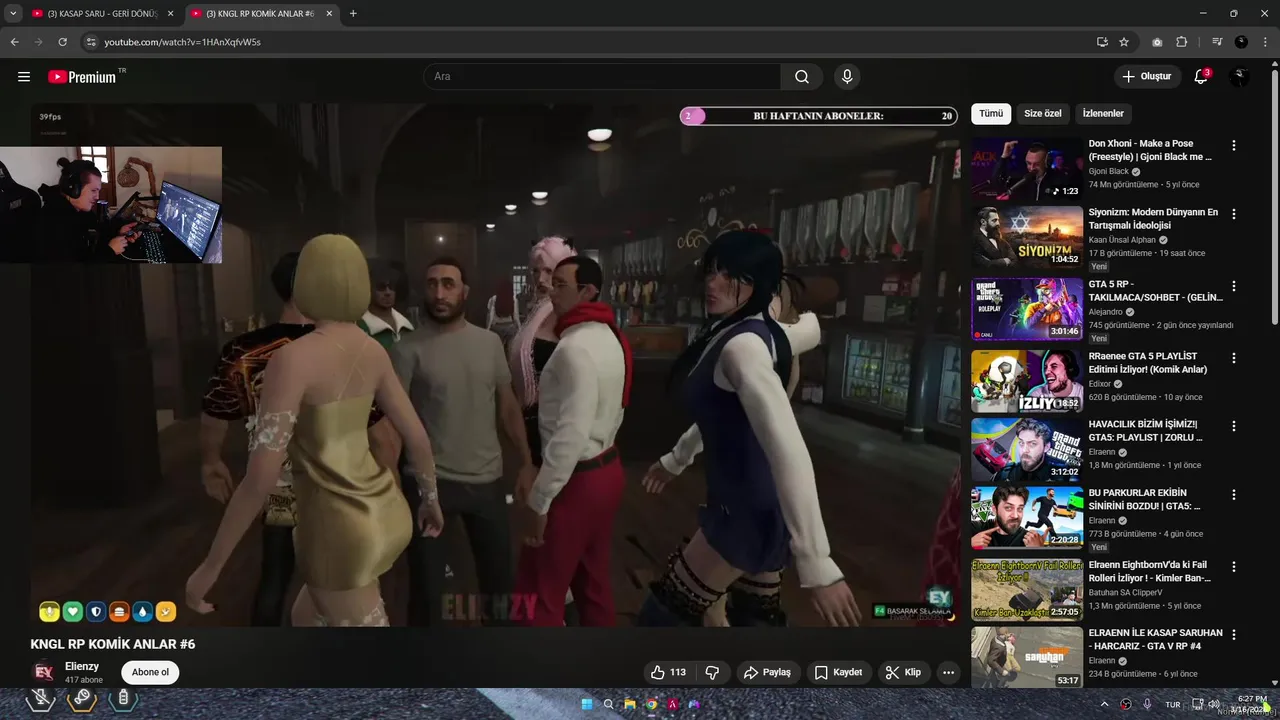This screenshot has width=1280, height=720.
Task: Select the İzlenenler filter chip
Action: 1103,114
